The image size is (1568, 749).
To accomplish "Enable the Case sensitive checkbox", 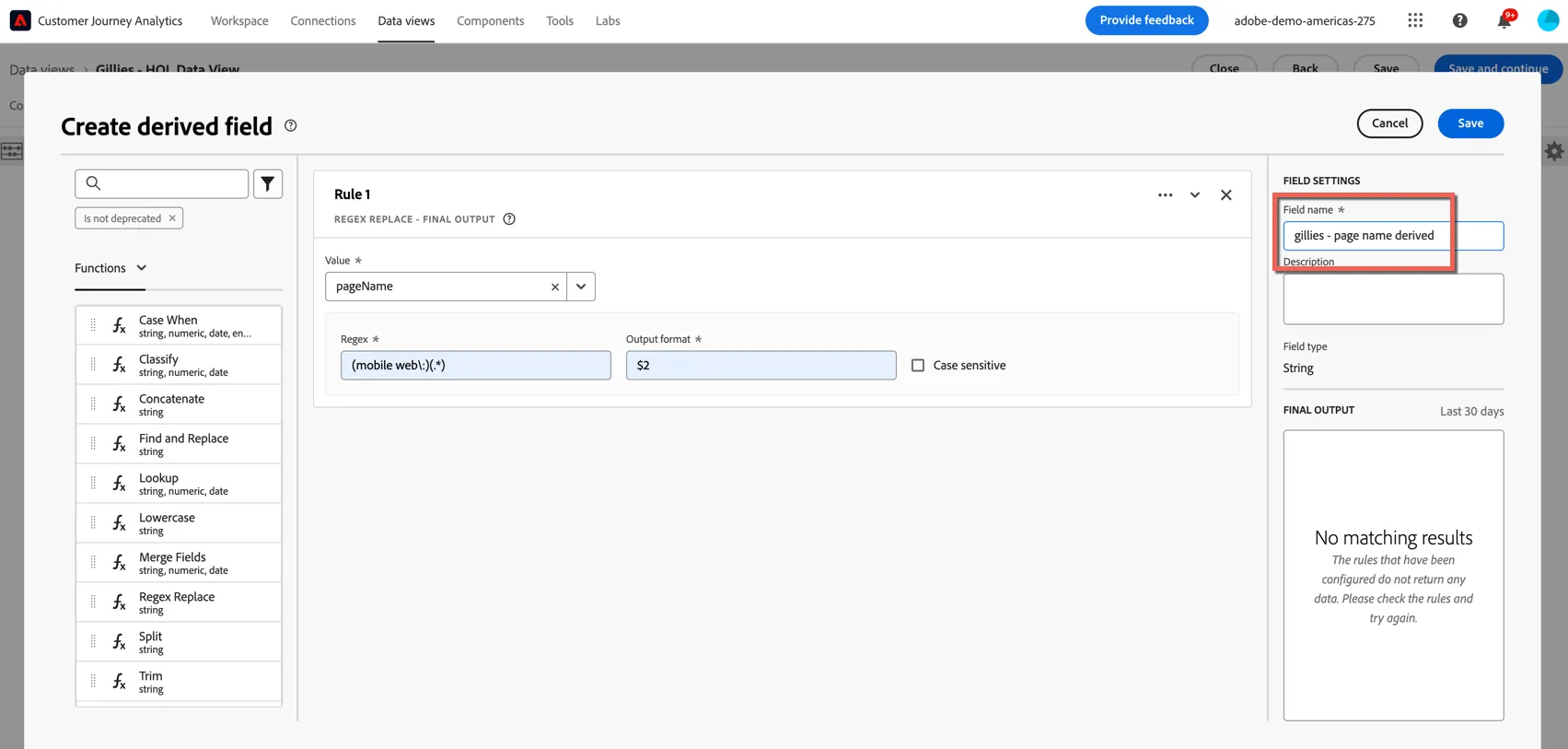I will click(918, 366).
